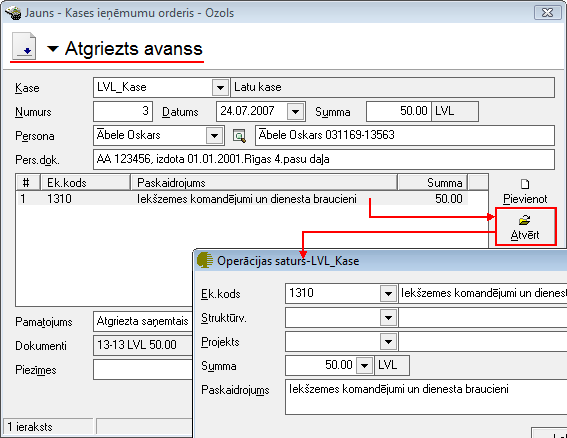This screenshot has height=438, width=567.
Task: Click the document template icon with blue arrow
Action: [24, 46]
